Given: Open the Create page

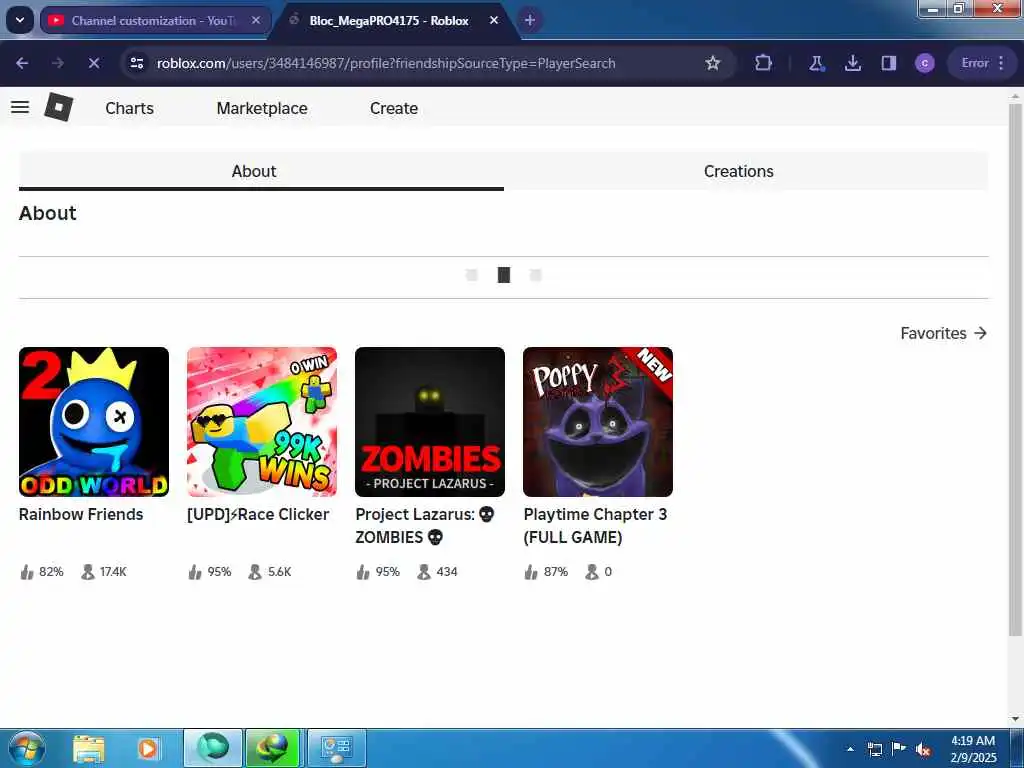Looking at the screenshot, I should pos(394,108).
